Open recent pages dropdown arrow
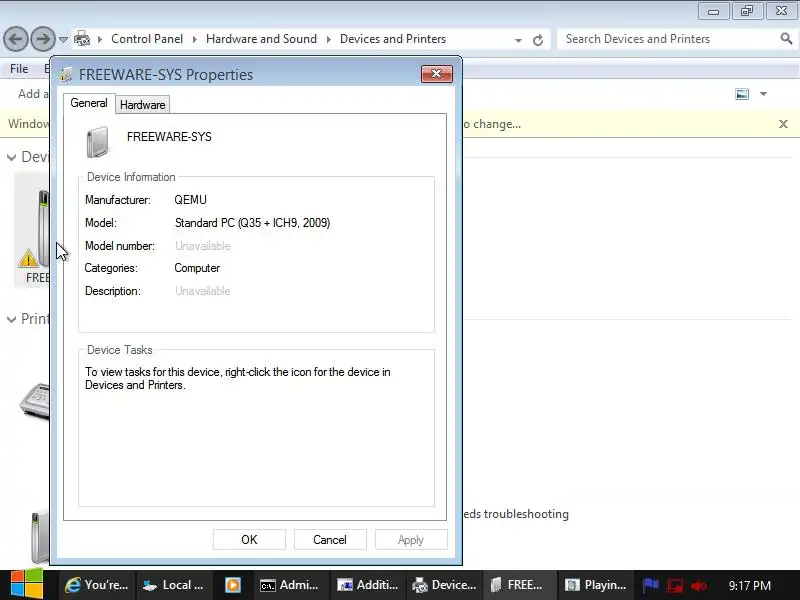Screen dimensions: 800x600 click(63, 39)
